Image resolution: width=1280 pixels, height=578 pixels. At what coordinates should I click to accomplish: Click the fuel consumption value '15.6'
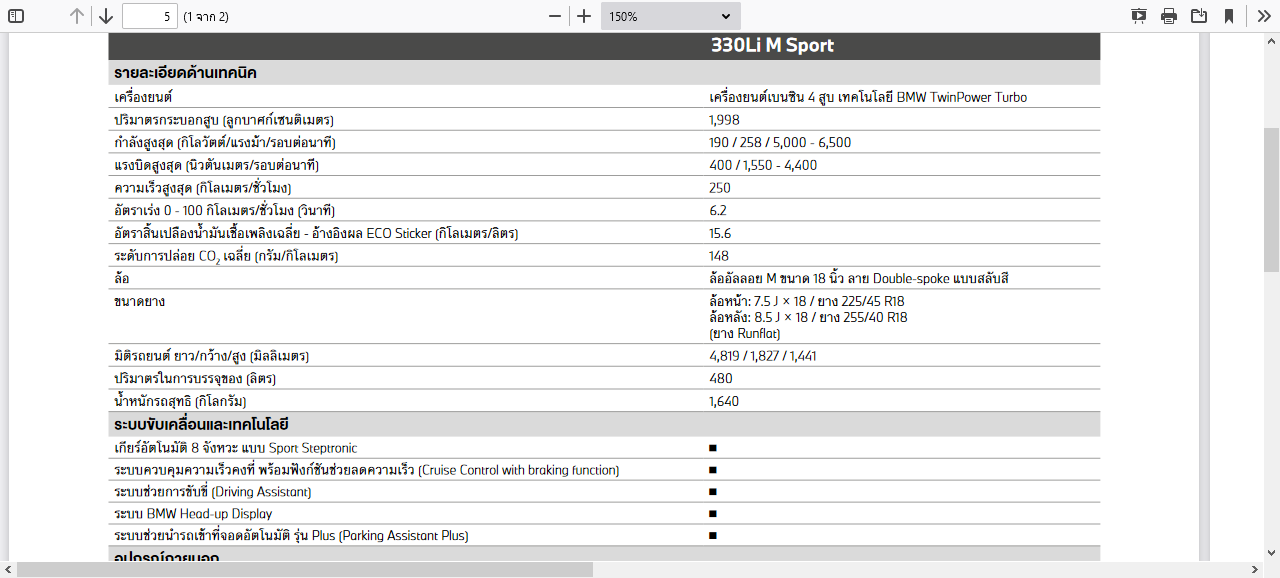[x=720, y=233]
